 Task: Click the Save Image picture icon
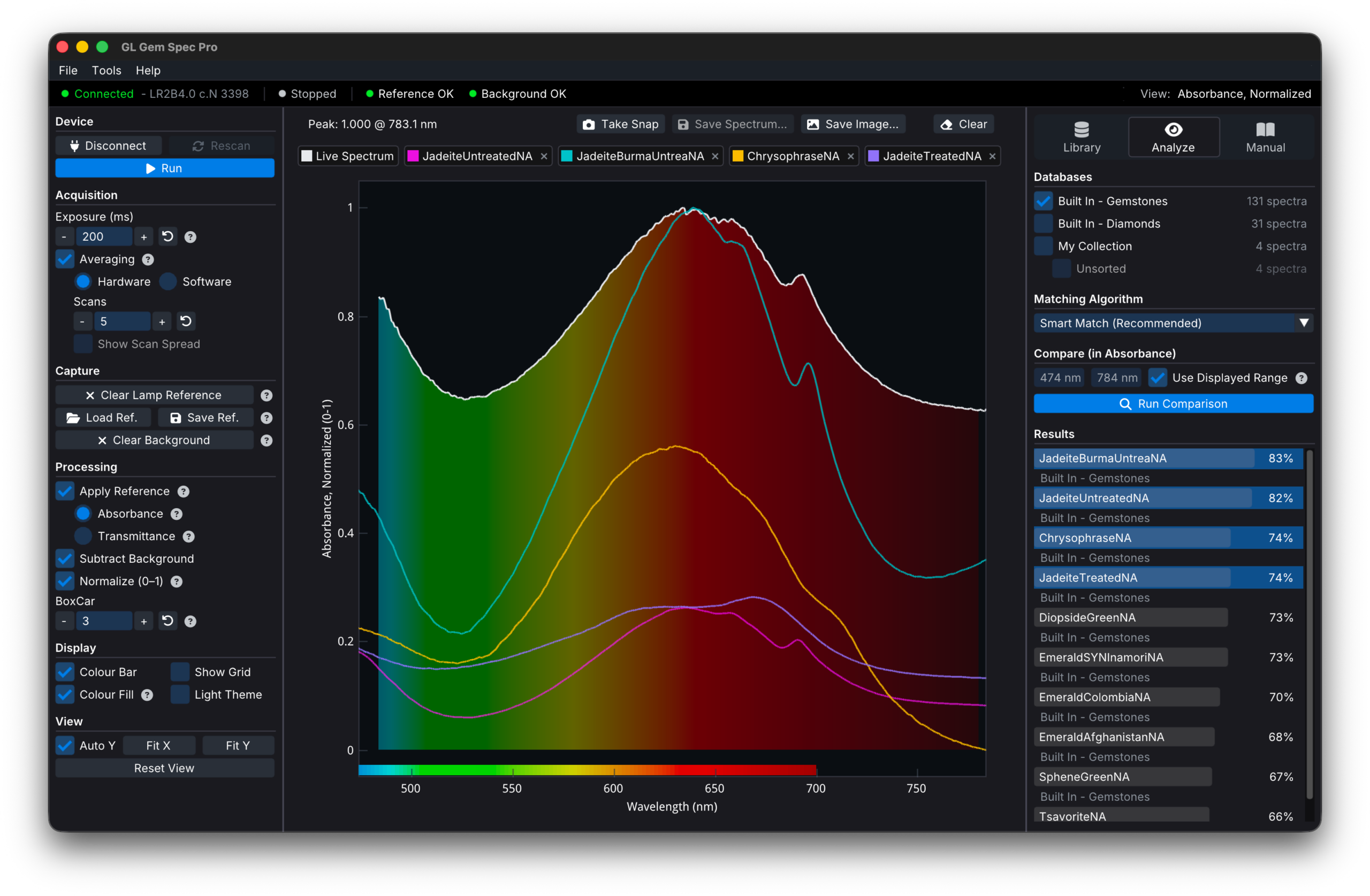[x=813, y=124]
